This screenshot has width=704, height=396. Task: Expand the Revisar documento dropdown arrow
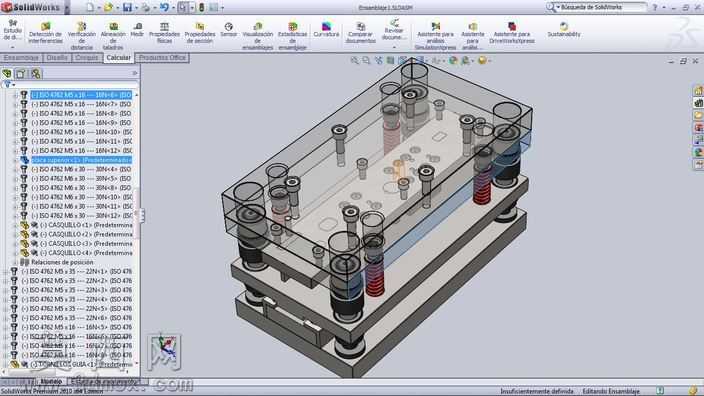394,47
